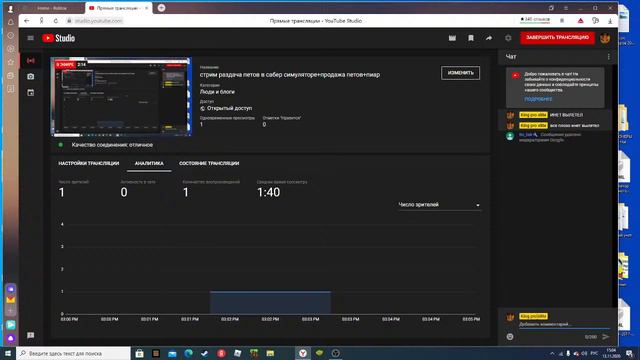Click the create clip icon in Studio header
The image size is (640, 360).
(x=452, y=38)
